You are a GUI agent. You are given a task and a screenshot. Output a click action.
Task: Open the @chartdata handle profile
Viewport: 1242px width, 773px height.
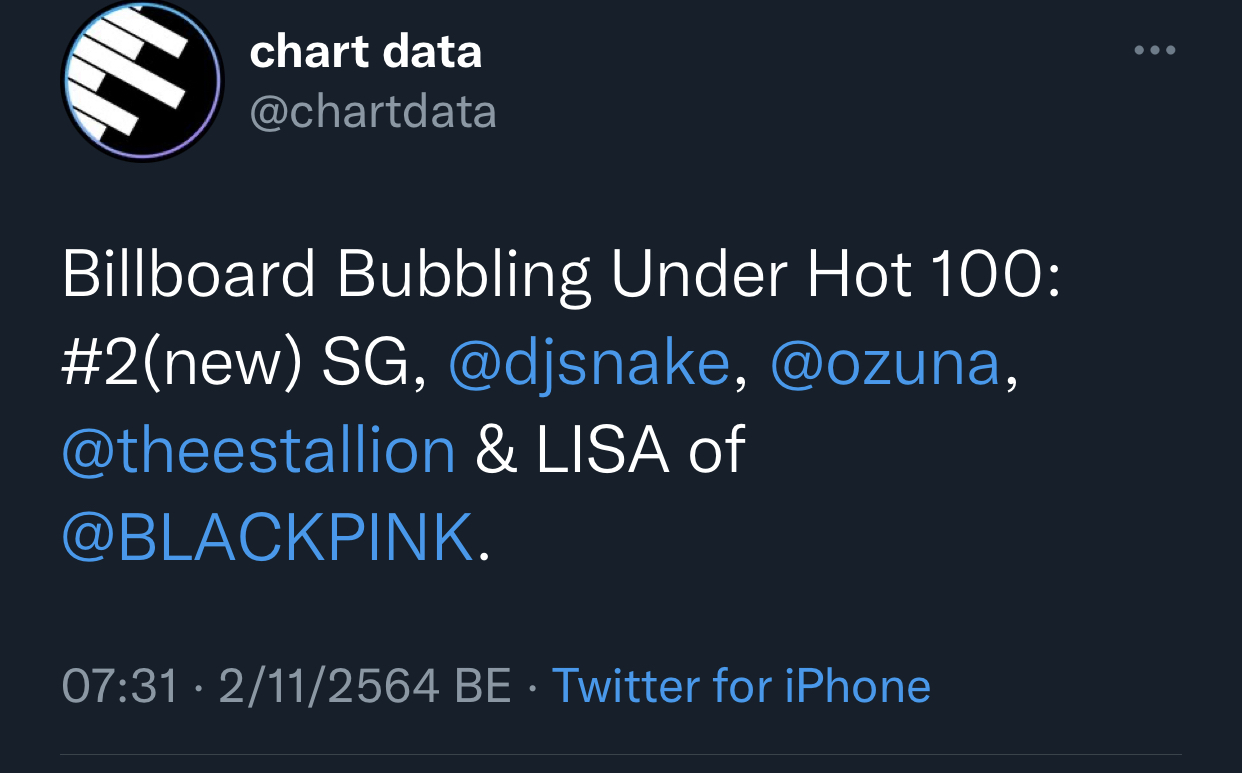tap(372, 112)
